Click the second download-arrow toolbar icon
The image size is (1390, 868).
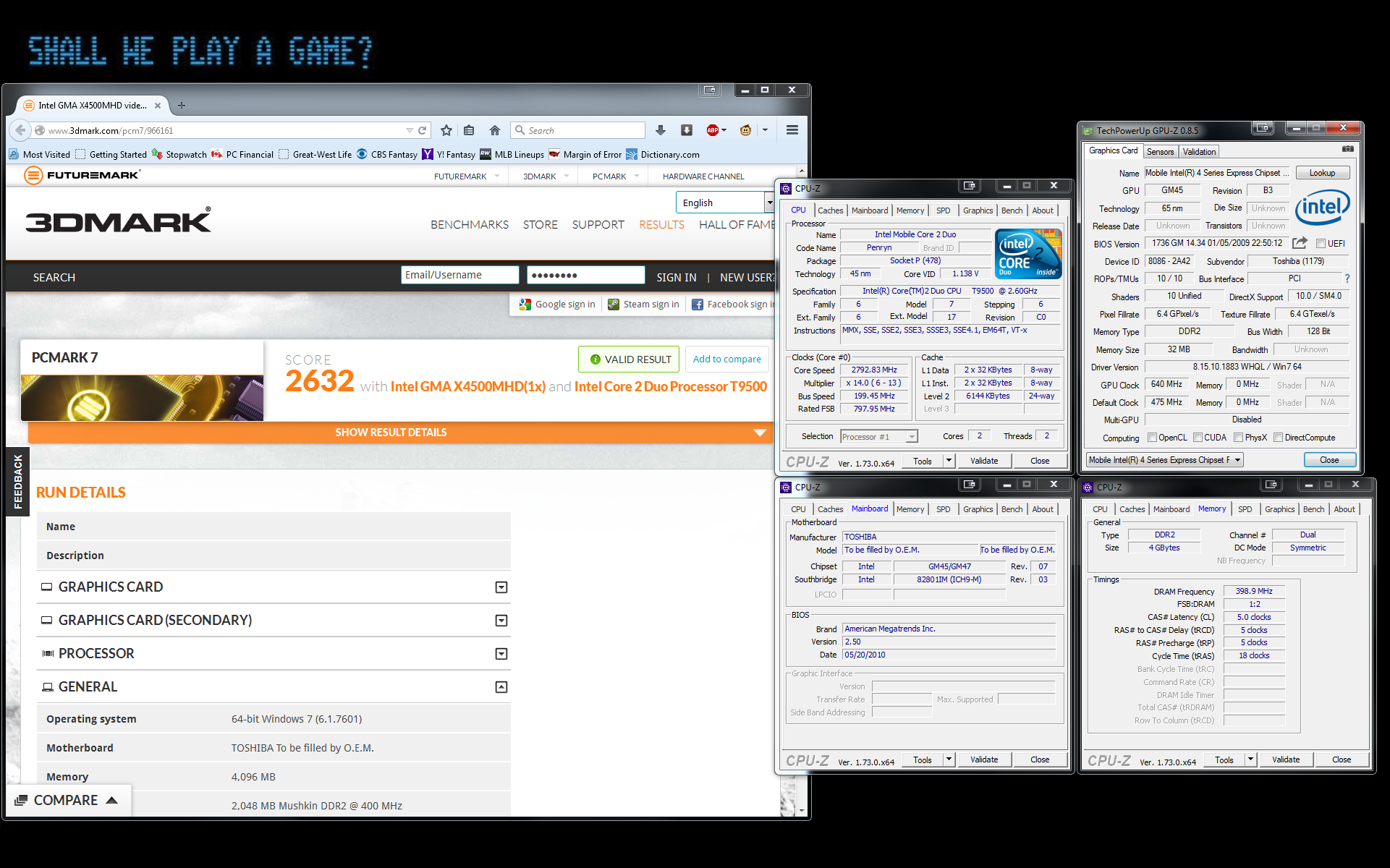click(x=687, y=130)
